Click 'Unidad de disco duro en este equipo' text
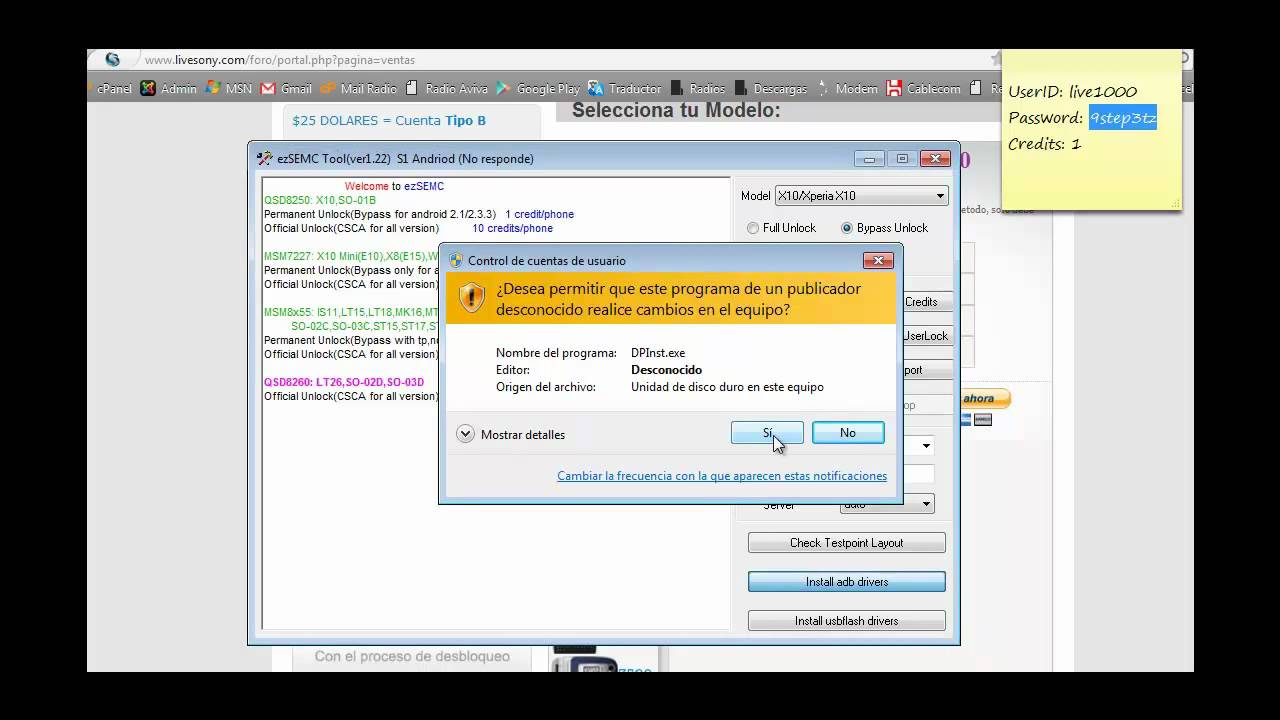 click(x=727, y=387)
